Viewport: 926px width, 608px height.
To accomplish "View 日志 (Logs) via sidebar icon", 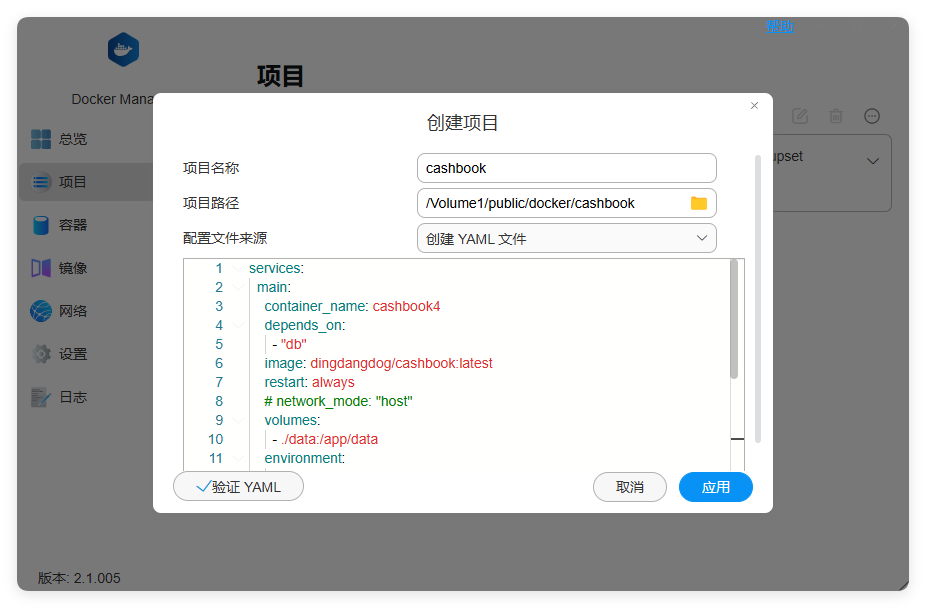I will pos(64,396).
